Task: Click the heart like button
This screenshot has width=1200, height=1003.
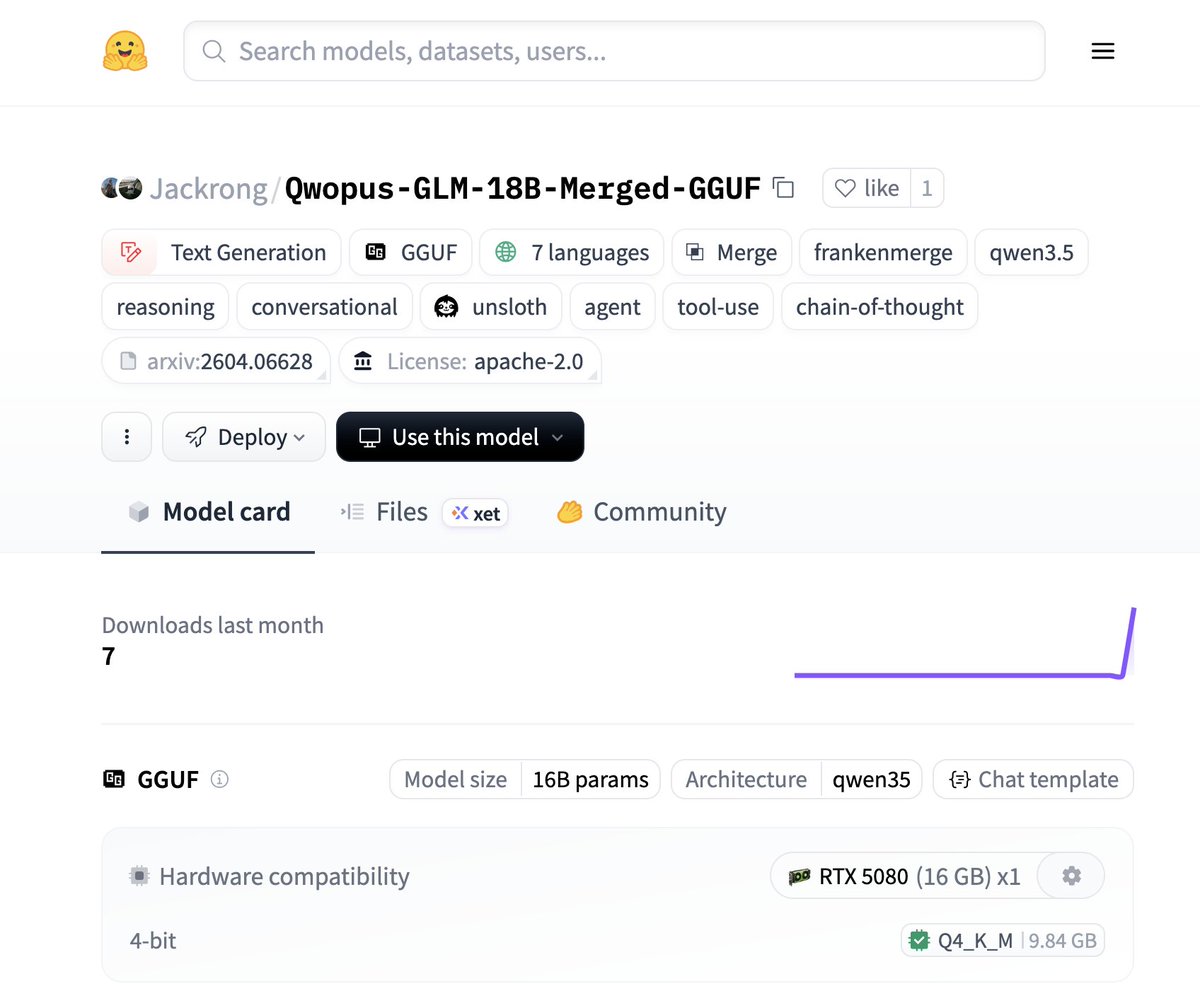Action: click(x=867, y=188)
